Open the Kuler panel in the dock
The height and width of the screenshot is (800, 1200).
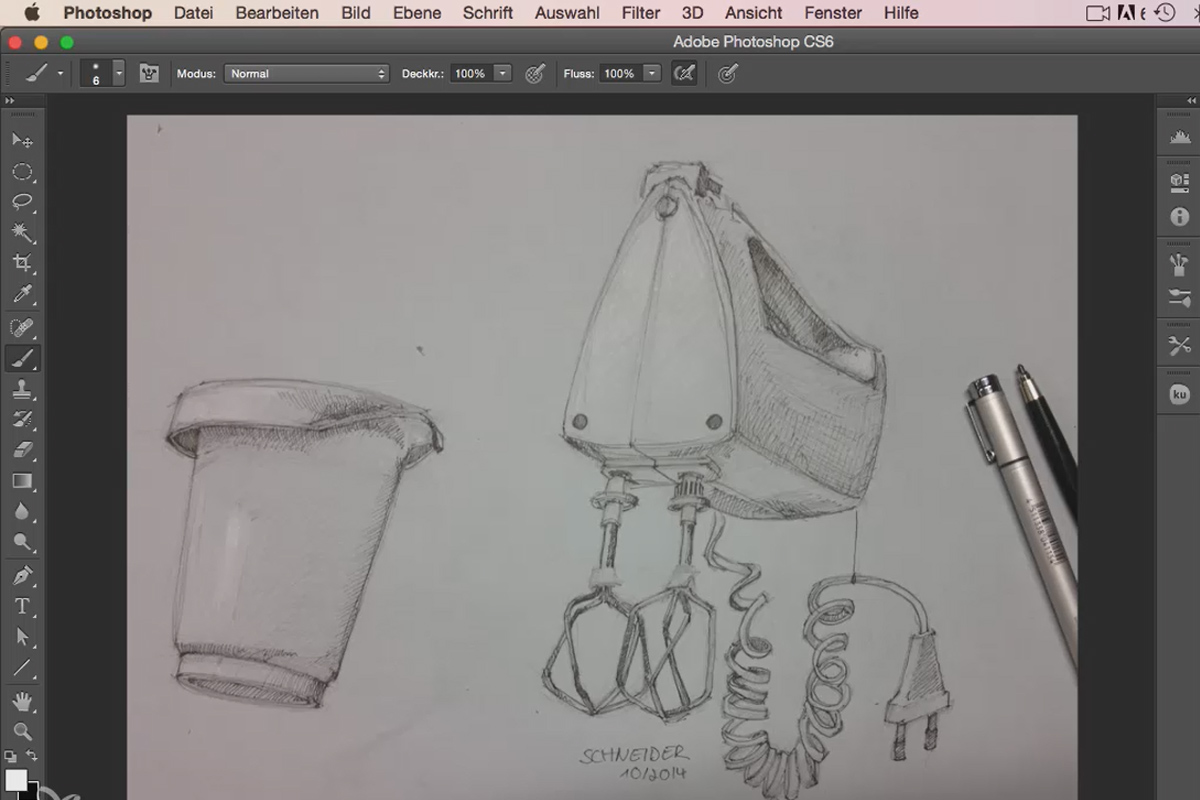pos(1179,393)
